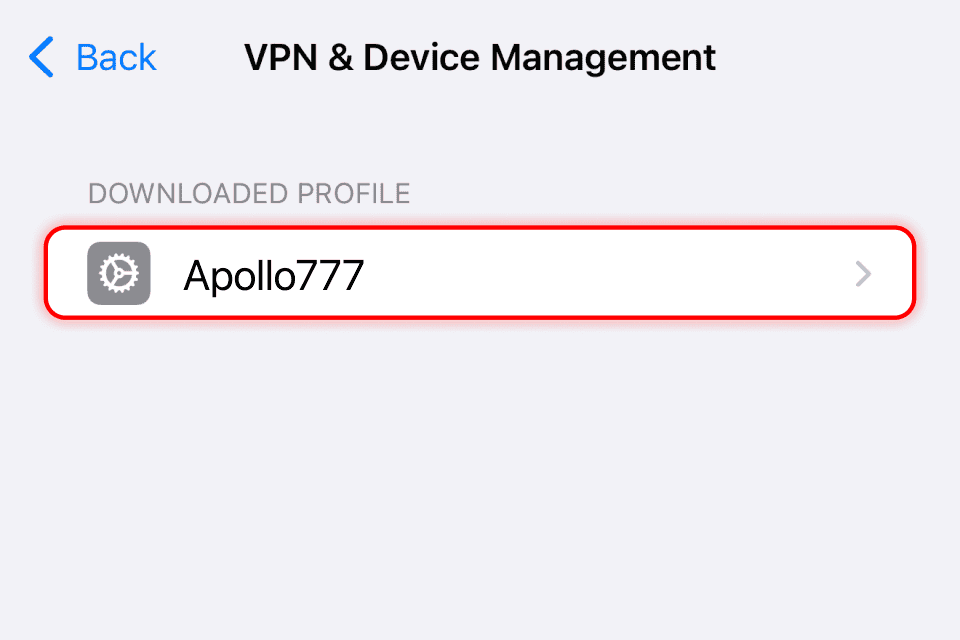The width and height of the screenshot is (960, 640).
Task: Return to previous screen with Back button
Action: [93, 57]
